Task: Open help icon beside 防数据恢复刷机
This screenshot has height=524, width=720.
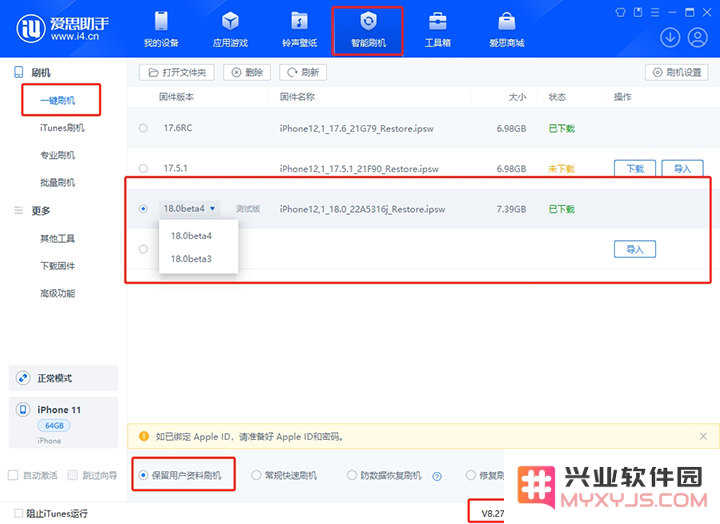Action: 437,476
